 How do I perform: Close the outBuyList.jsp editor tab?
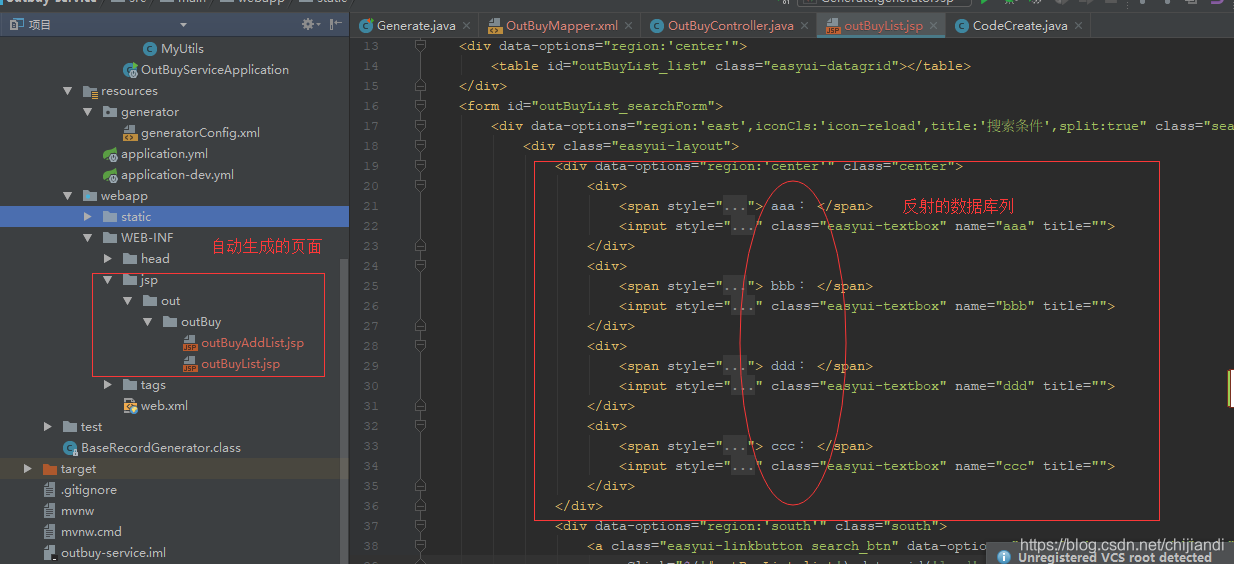[934, 26]
